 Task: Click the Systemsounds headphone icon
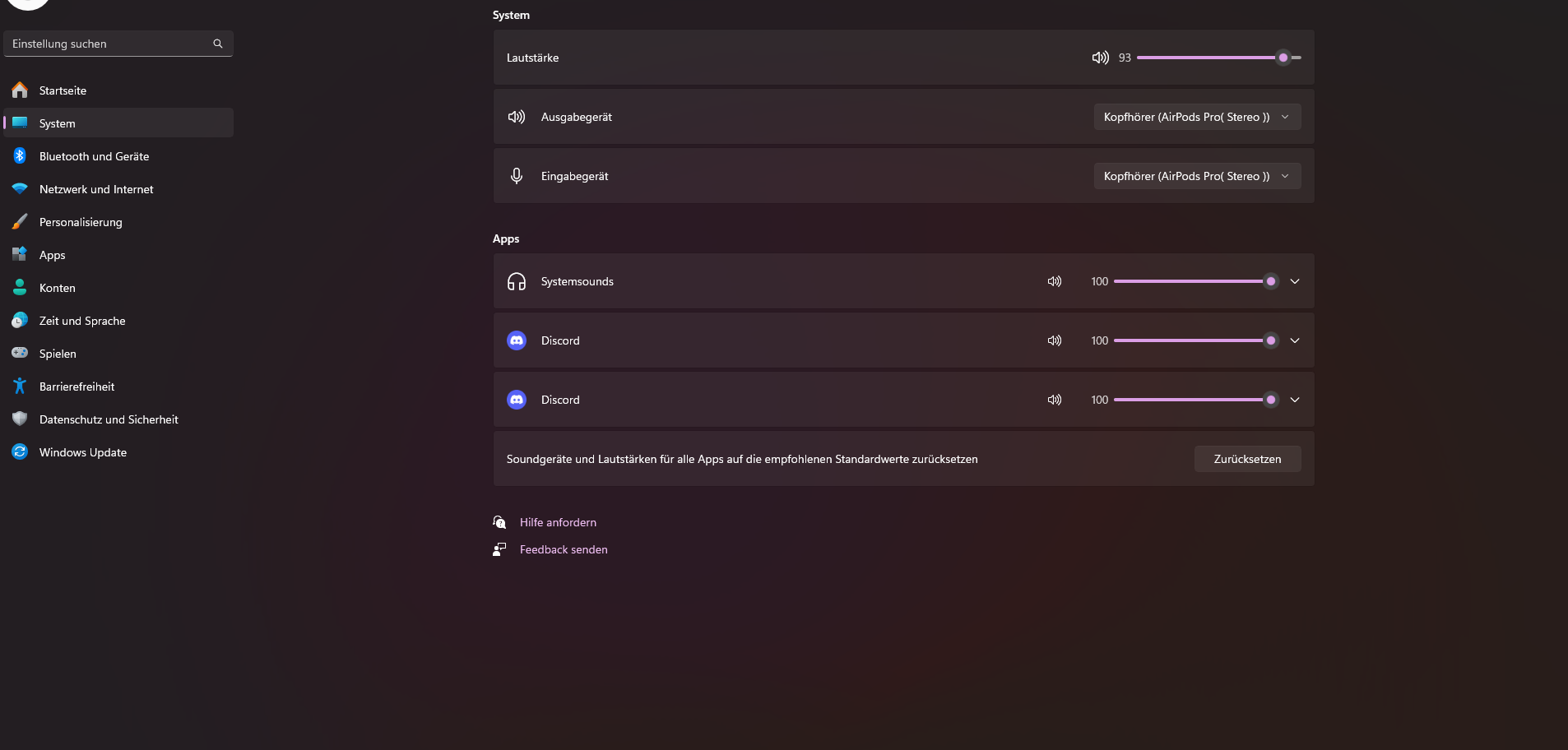tap(517, 281)
